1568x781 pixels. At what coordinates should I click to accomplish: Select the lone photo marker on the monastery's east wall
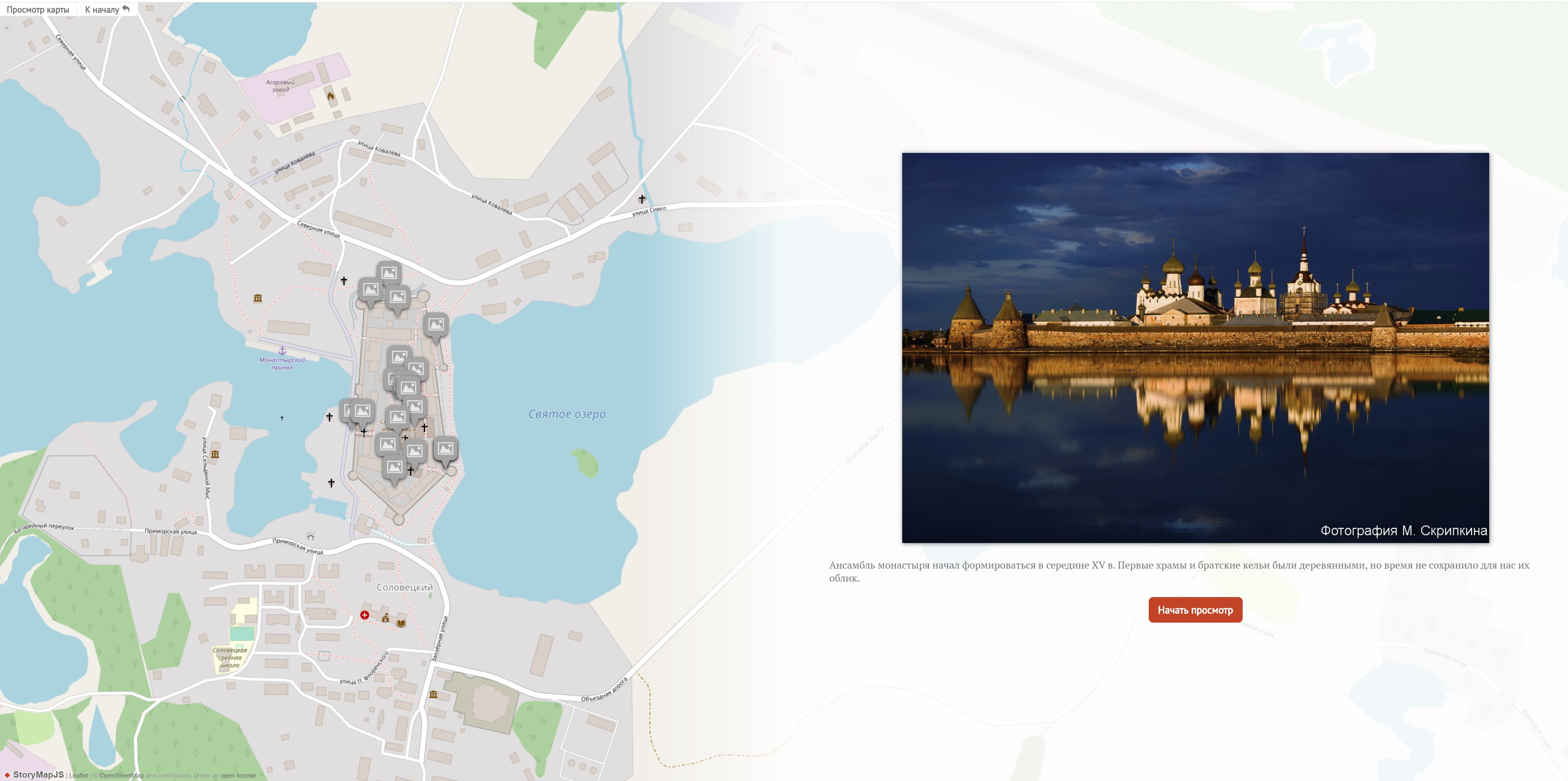pyautogui.click(x=436, y=326)
